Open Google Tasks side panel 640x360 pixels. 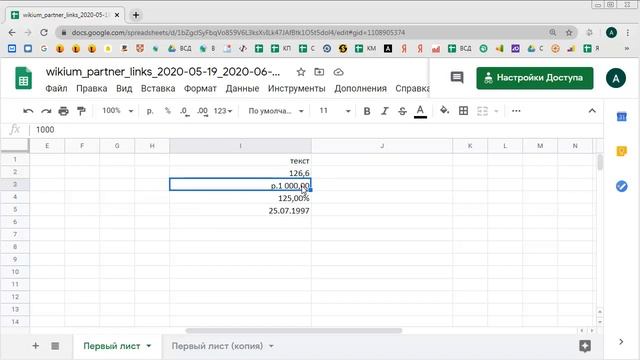(622, 187)
